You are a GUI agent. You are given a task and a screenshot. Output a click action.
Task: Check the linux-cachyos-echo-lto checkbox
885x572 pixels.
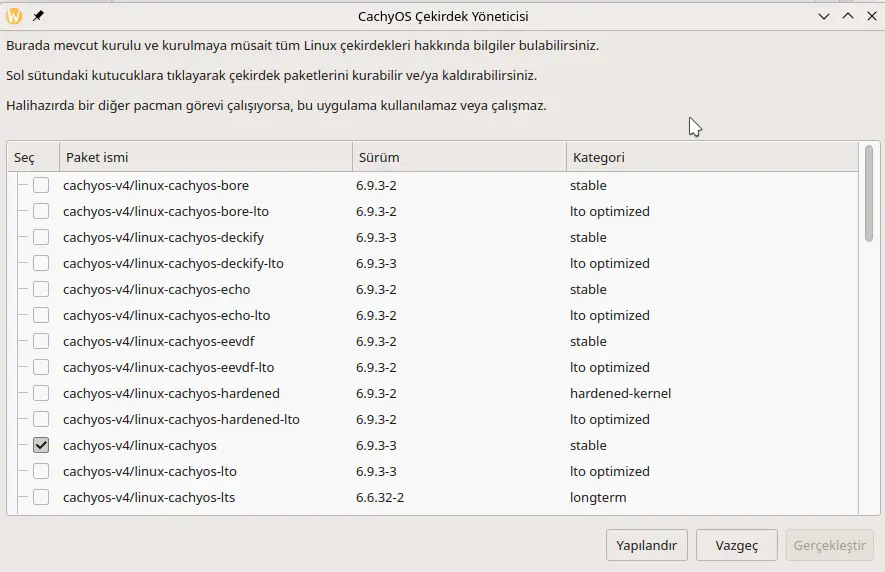click(41, 315)
